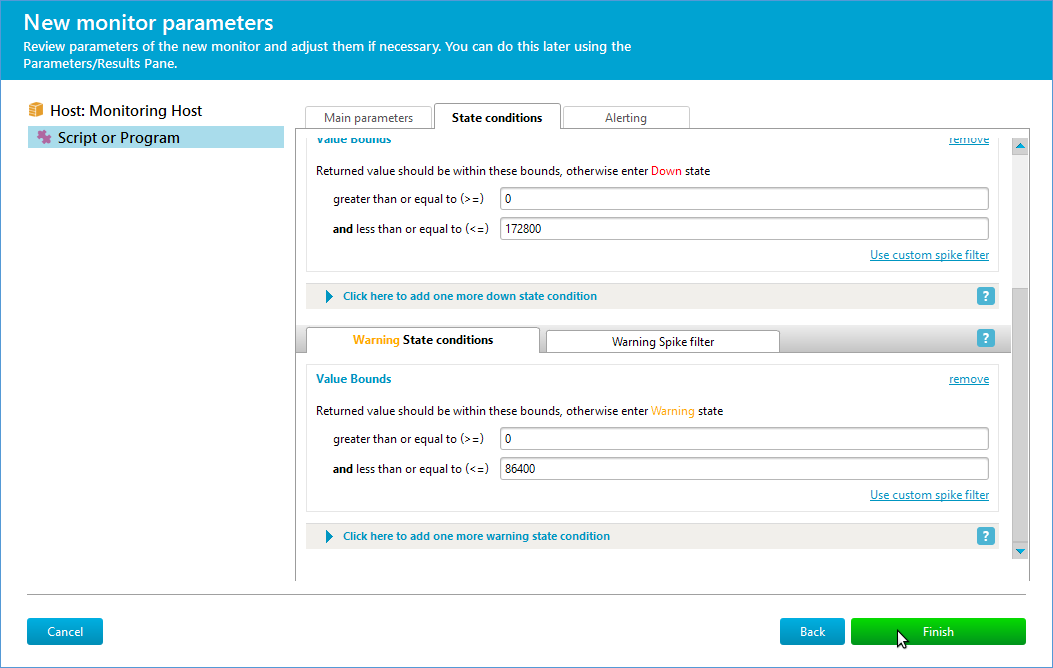The image size is (1053, 668).
Task: Click the Down upper bound field 172800
Action: pos(744,228)
